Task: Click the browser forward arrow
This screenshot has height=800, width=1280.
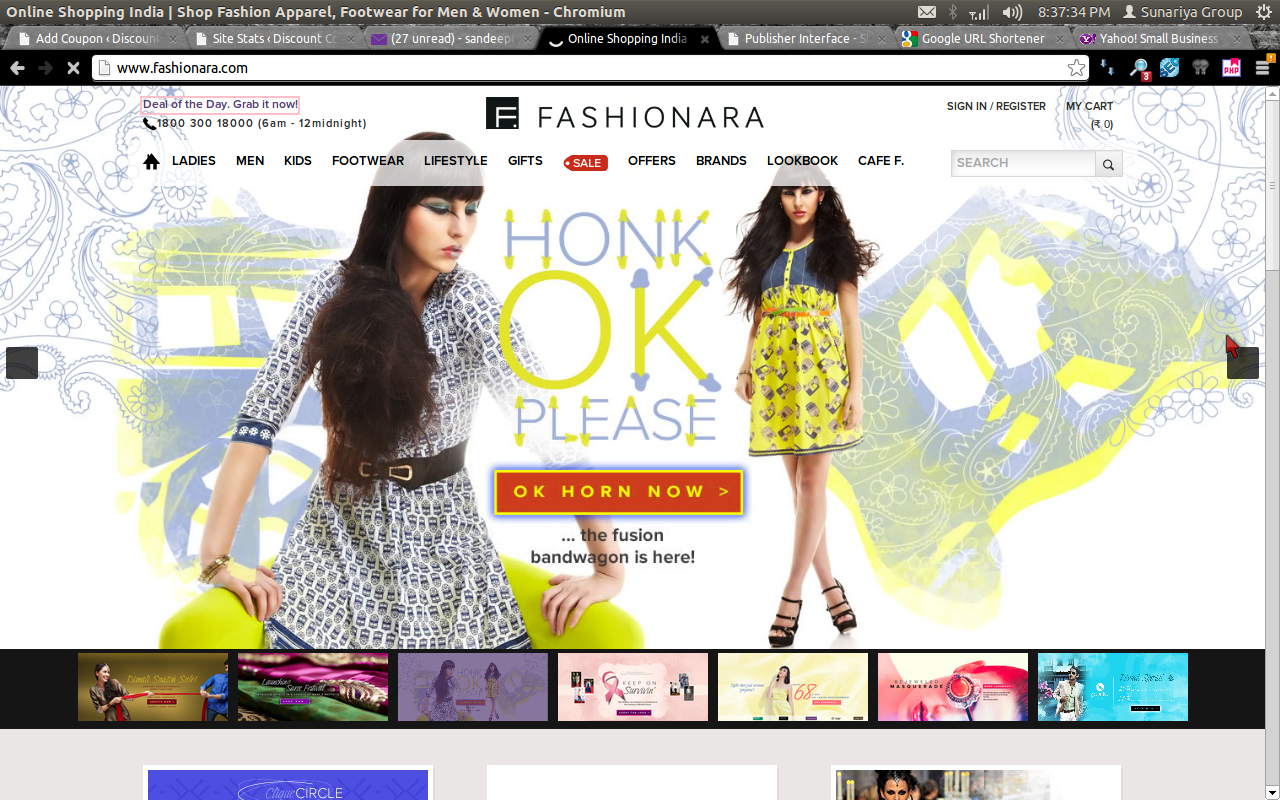Action: tap(45, 68)
